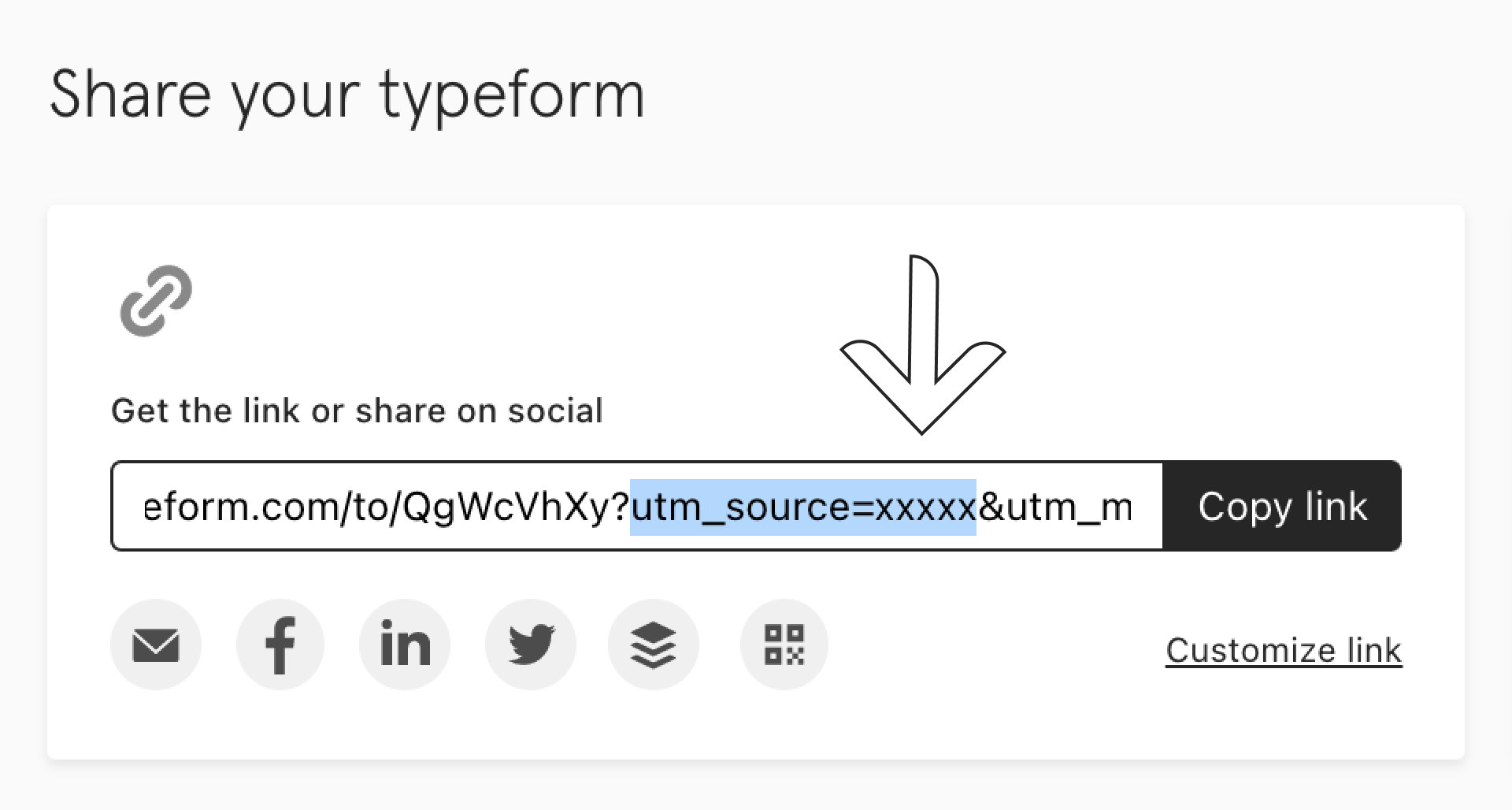Click the &utm_m text at URL end
The image size is (1512, 810).
[x=1055, y=507]
